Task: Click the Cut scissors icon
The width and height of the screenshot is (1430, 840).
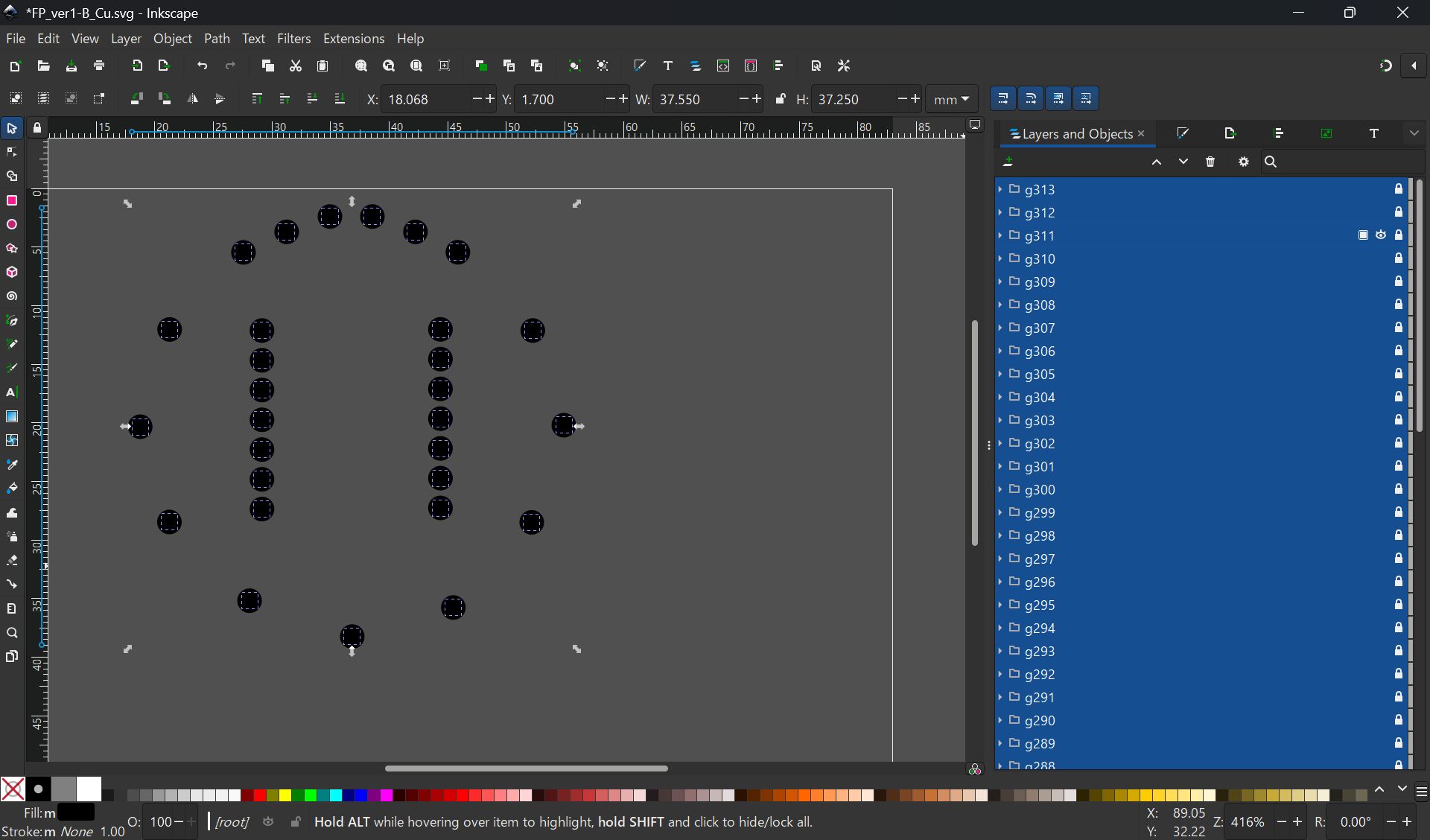Action: click(296, 66)
